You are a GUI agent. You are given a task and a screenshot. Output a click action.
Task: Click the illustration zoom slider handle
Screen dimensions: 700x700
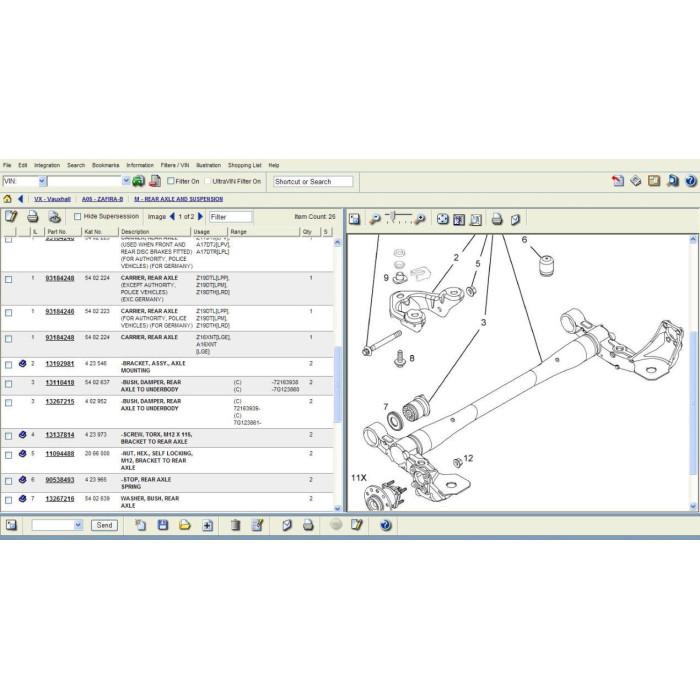[393, 217]
